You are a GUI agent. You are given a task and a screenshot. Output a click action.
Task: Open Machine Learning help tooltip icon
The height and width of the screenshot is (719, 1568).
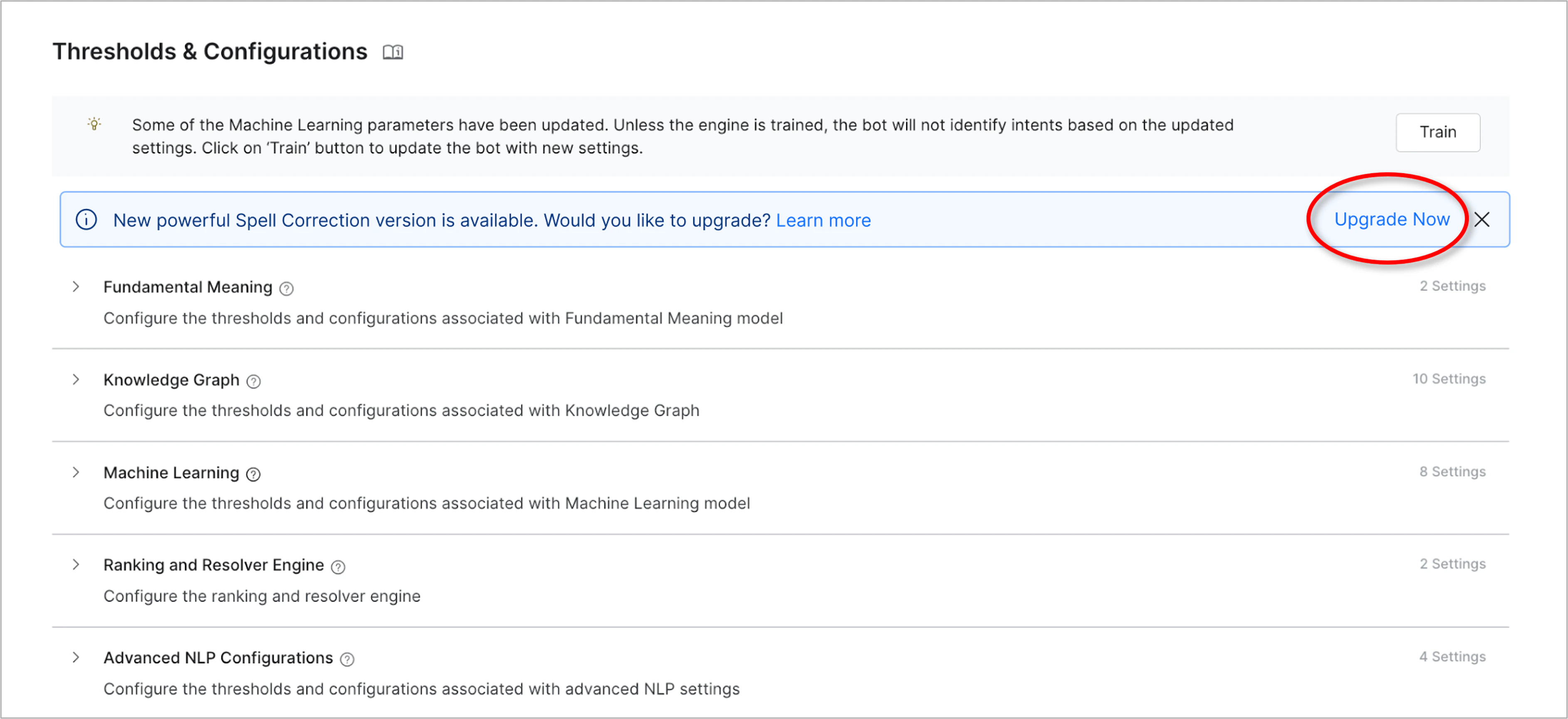tap(253, 474)
